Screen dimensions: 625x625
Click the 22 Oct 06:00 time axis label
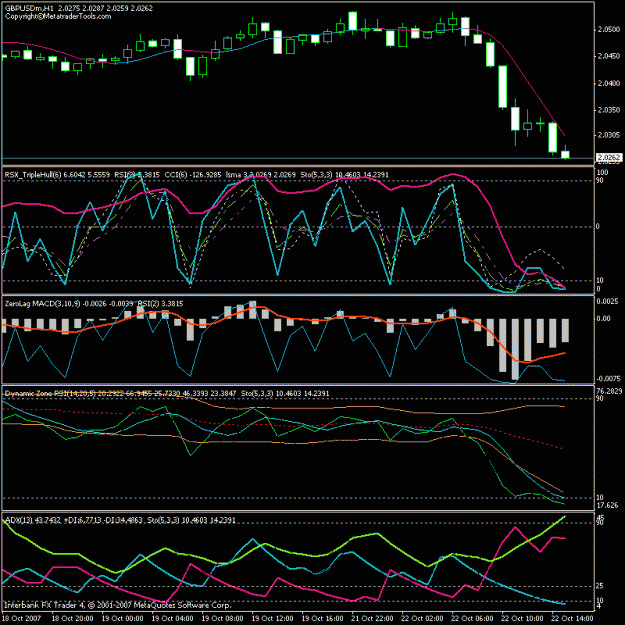click(x=472, y=618)
